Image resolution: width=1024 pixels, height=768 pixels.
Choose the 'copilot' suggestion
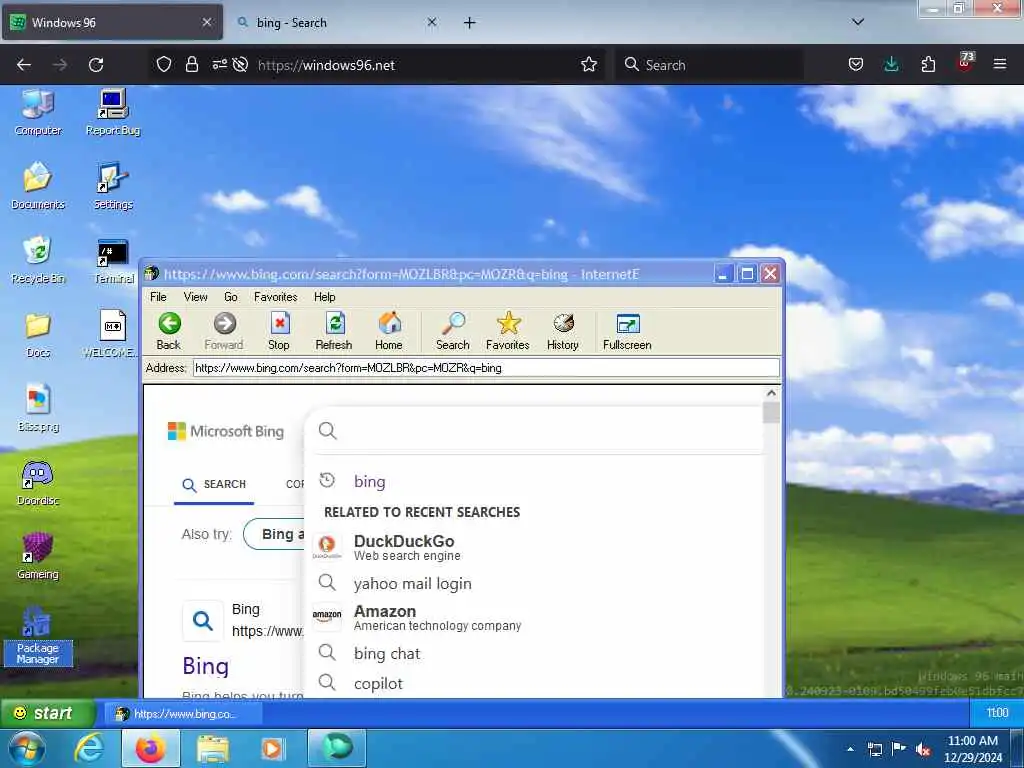378,683
